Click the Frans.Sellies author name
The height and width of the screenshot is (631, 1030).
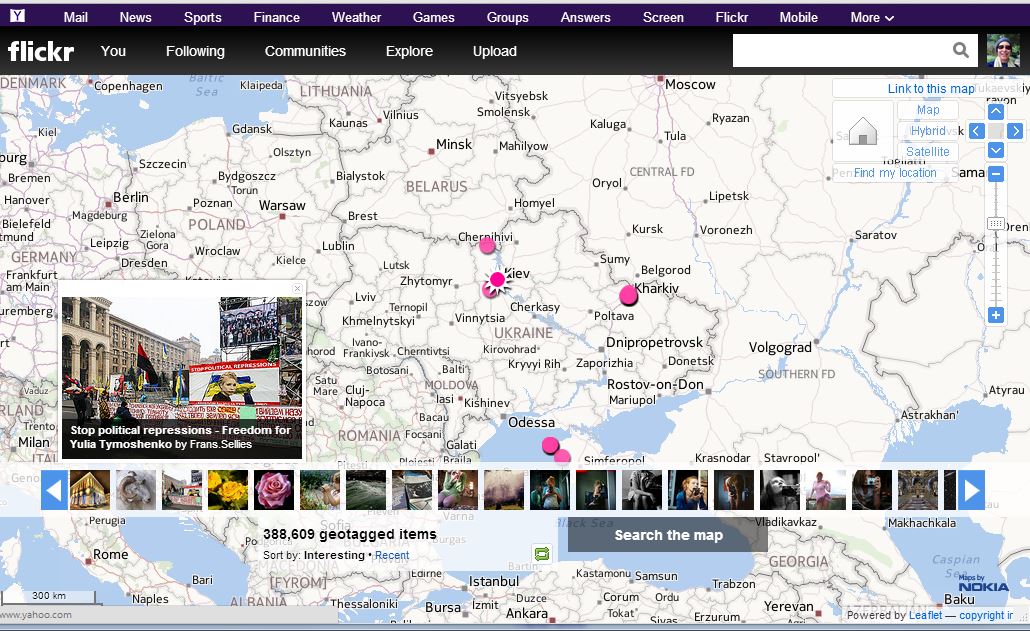221,445
